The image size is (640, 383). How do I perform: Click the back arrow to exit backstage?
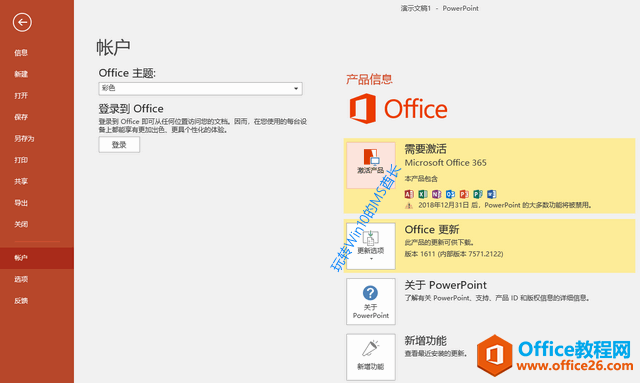coord(22,22)
